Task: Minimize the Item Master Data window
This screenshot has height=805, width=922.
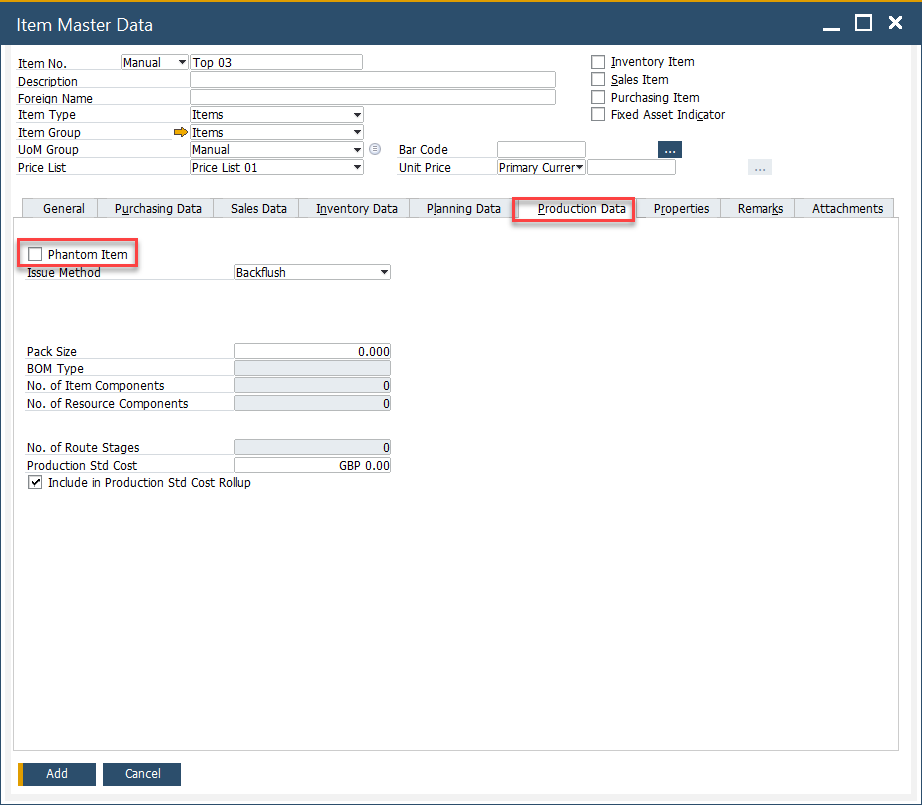Action: tap(832, 23)
